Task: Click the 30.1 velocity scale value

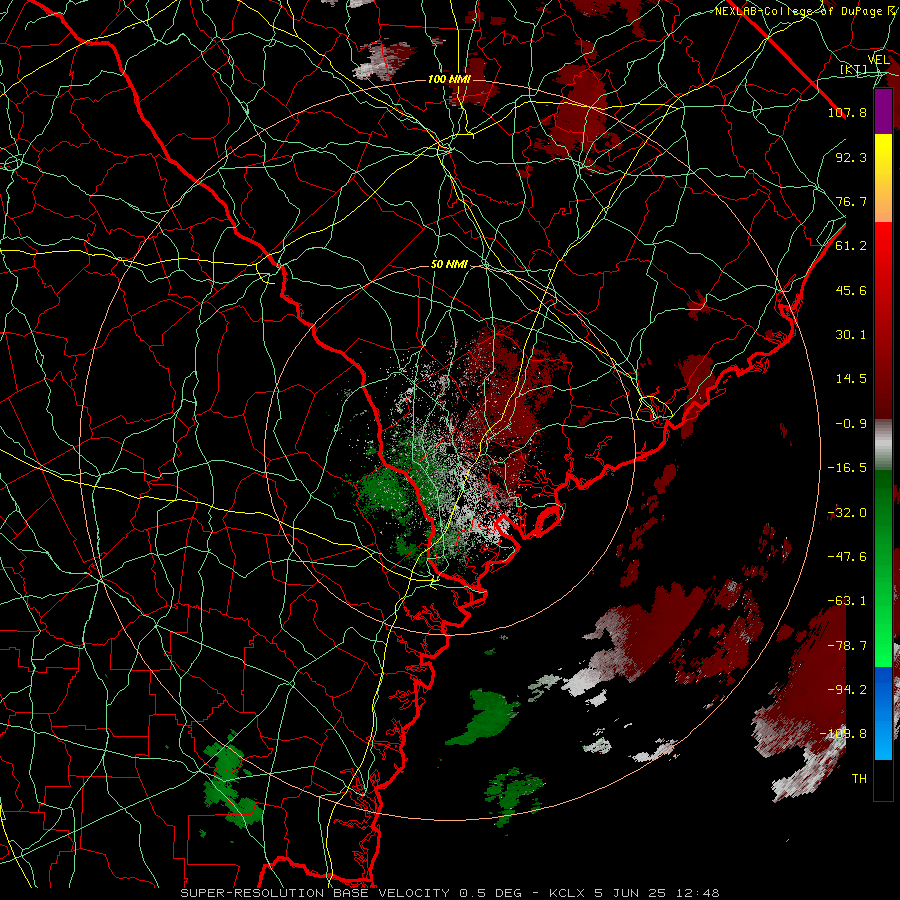Action: click(851, 335)
